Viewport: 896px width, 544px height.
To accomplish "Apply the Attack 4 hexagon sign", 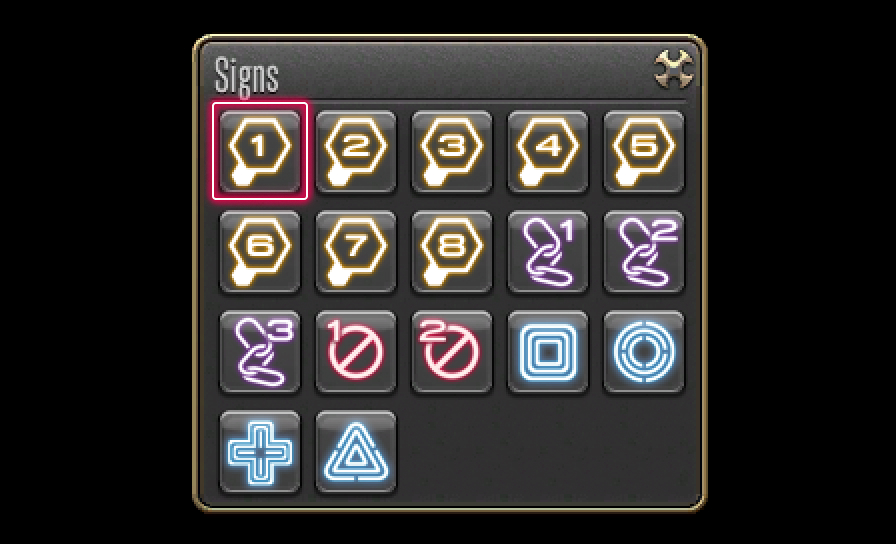I will click(x=548, y=151).
